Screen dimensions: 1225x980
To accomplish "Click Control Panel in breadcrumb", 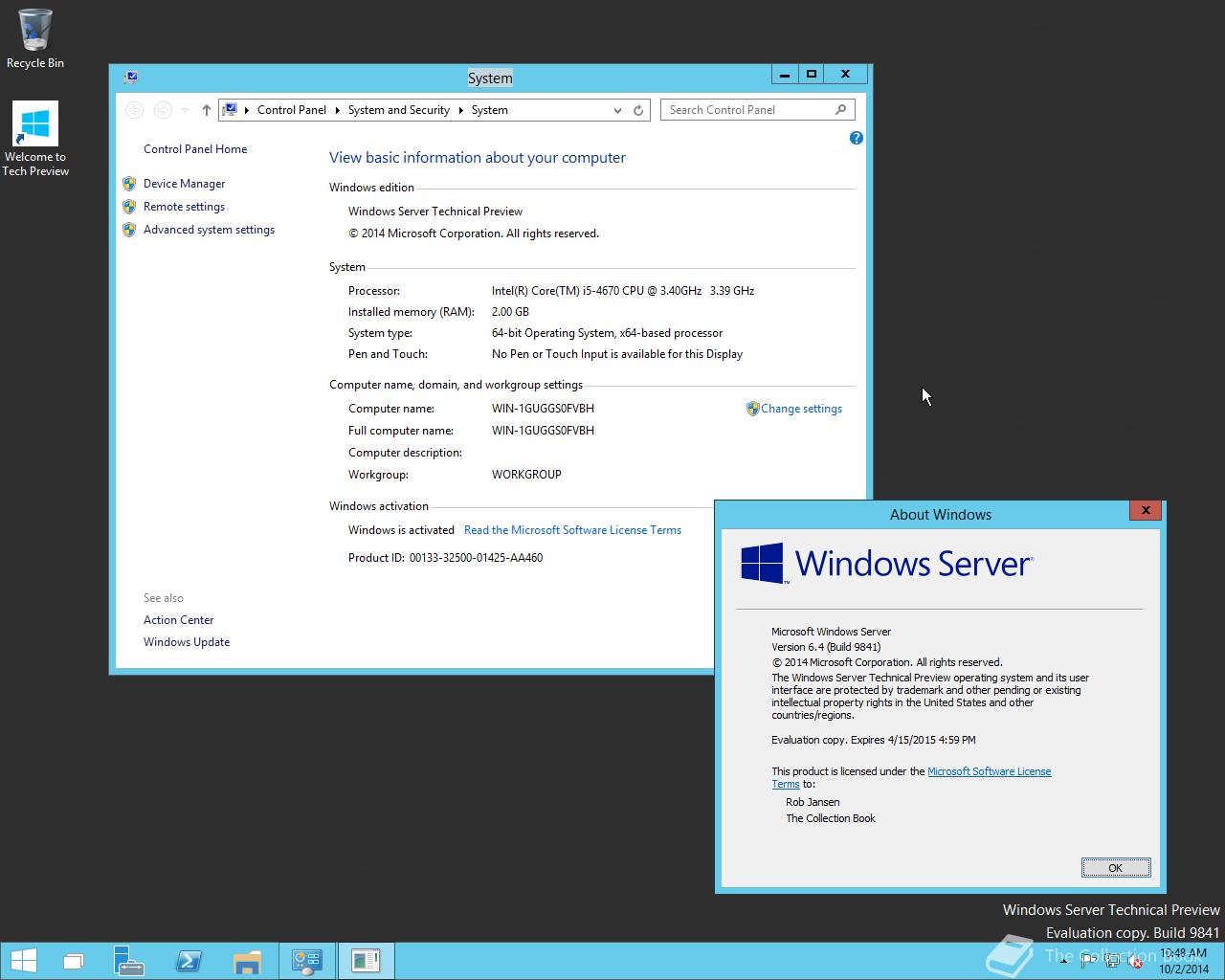I will tap(292, 110).
